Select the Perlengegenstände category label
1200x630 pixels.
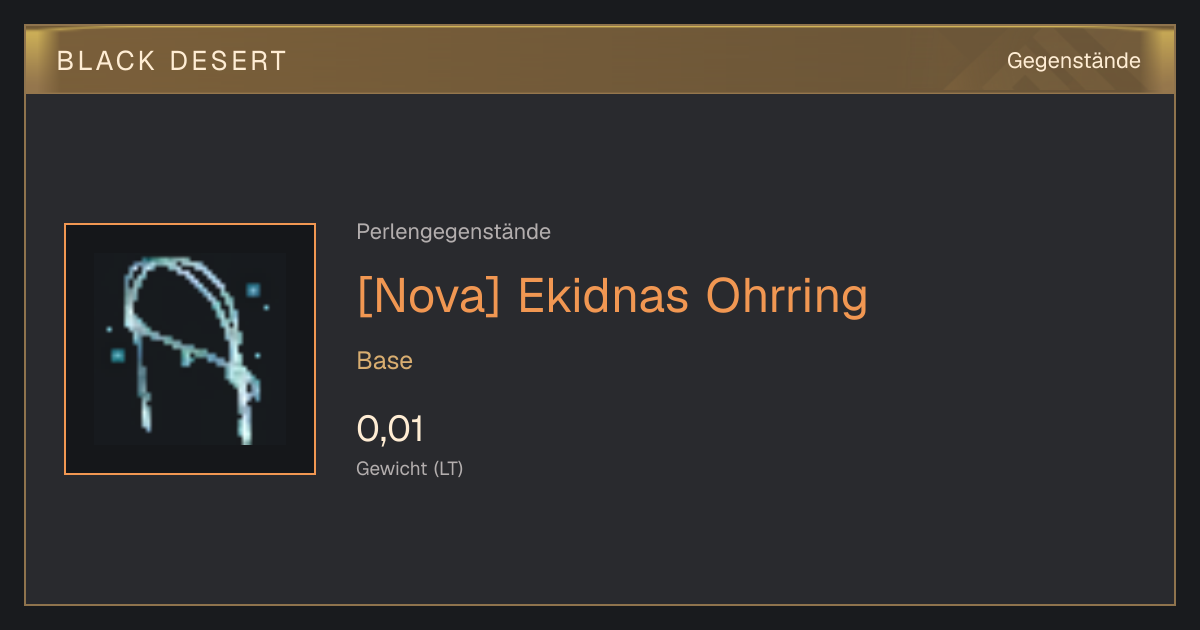[453, 232]
